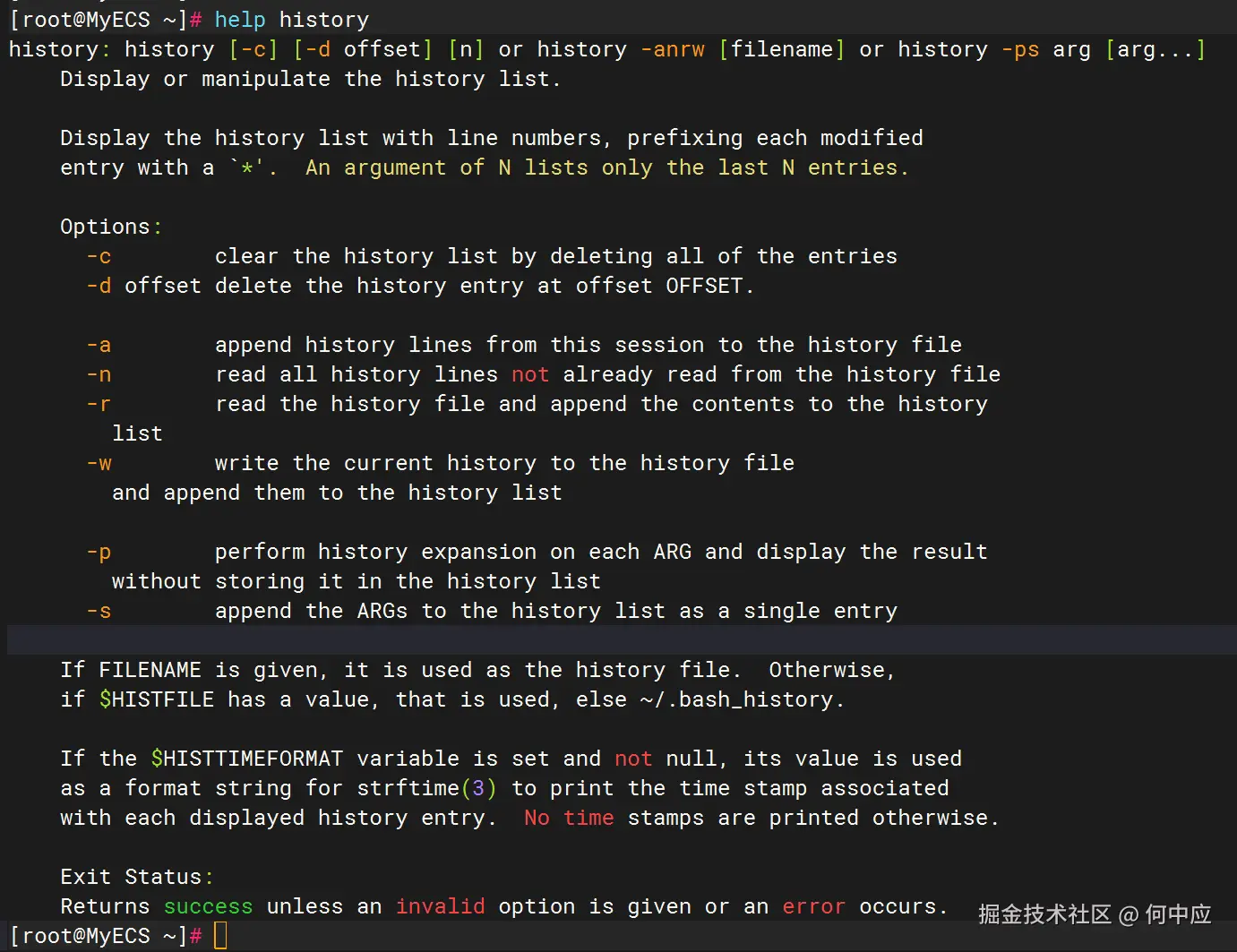Click the 'Exit Status:' heading
The width and height of the screenshot is (1237, 952).
(x=137, y=877)
